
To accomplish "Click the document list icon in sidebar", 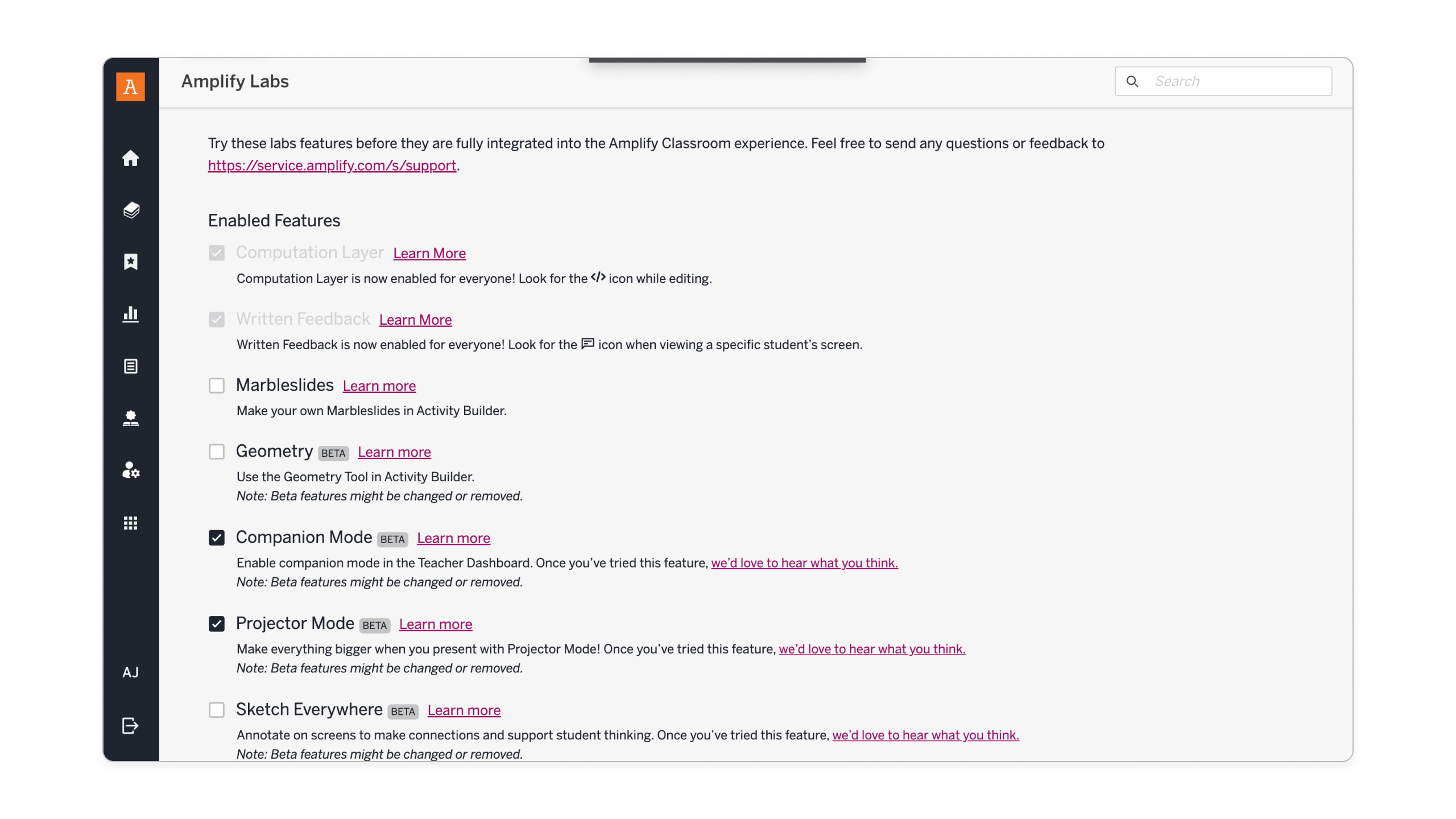I will 130,366.
